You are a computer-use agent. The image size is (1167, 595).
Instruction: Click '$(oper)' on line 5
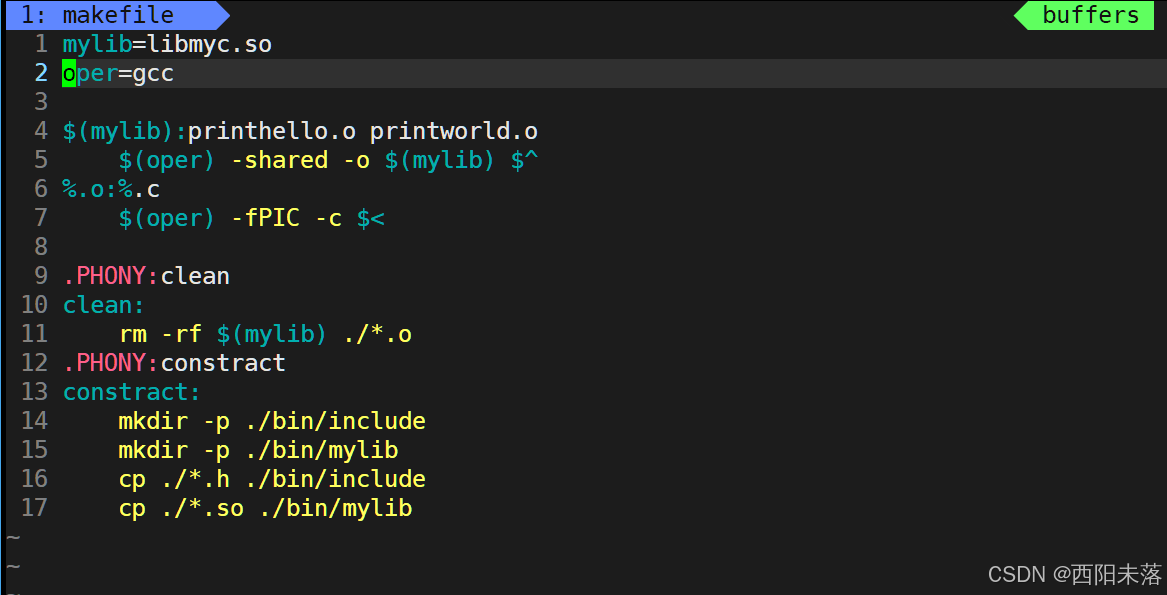pyautogui.click(x=167, y=160)
